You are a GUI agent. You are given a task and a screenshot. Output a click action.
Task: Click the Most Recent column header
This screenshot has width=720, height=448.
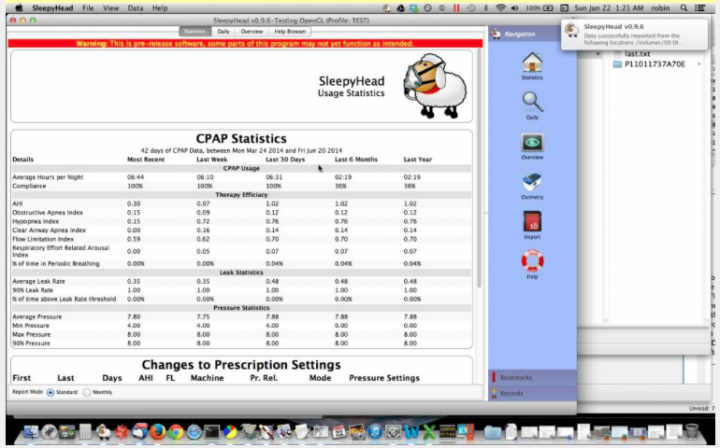coord(146,159)
